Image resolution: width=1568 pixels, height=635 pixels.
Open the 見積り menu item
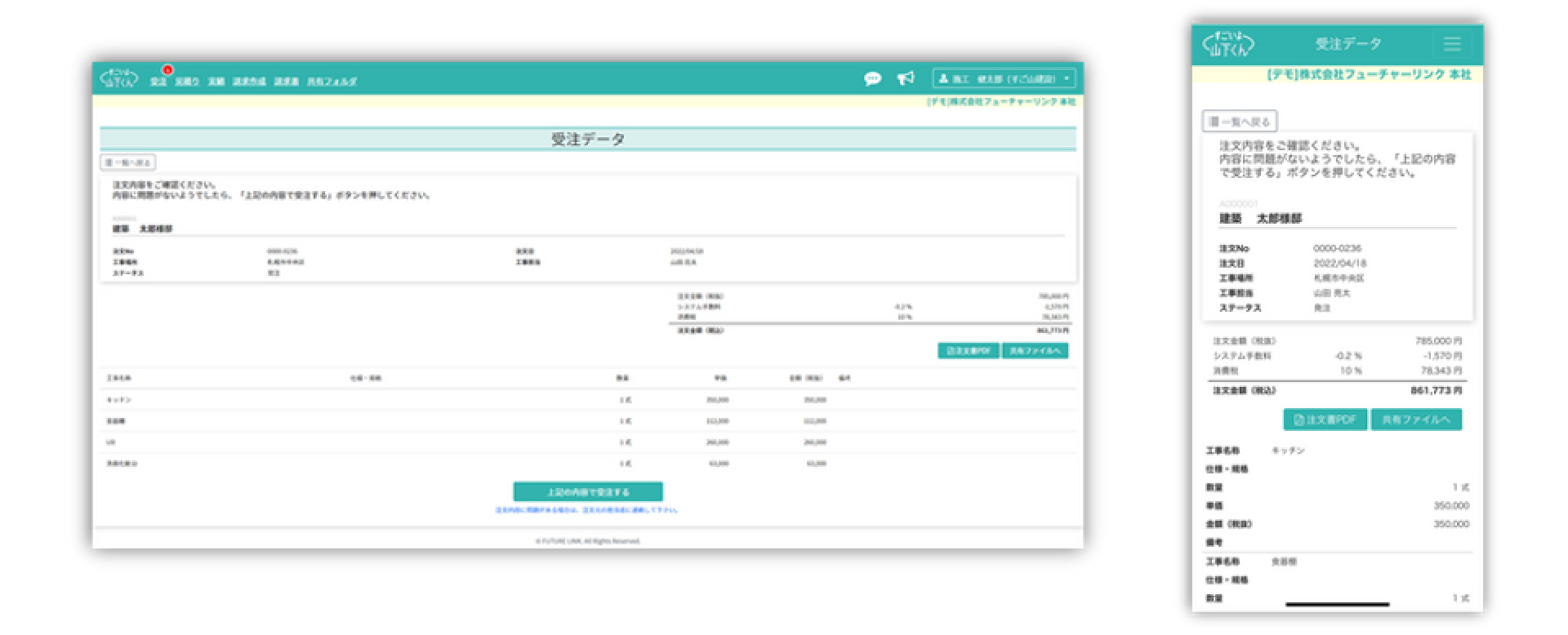[187, 82]
